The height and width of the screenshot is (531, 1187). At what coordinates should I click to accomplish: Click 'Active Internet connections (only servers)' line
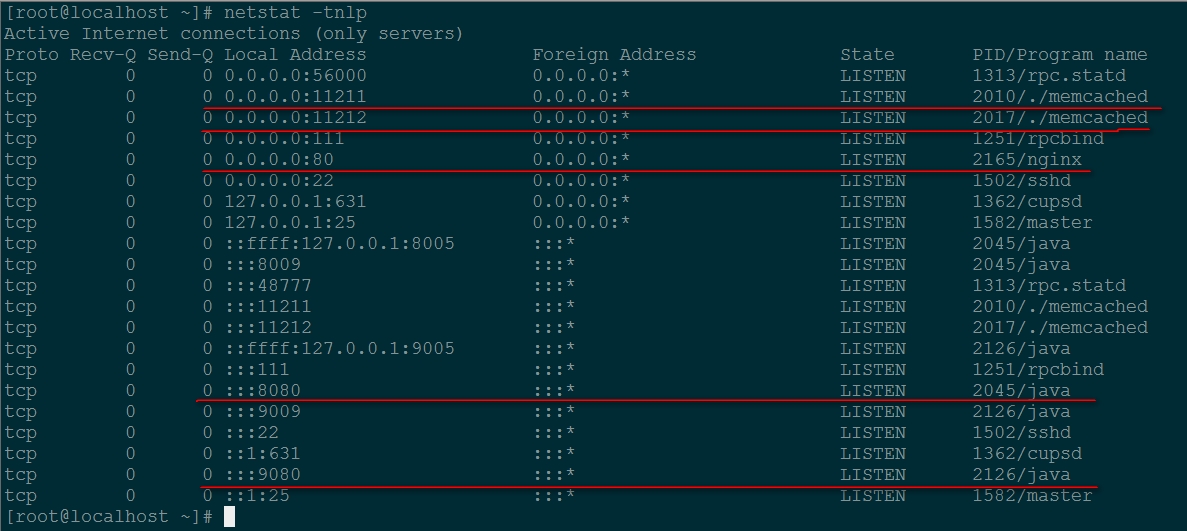pyautogui.click(x=233, y=34)
